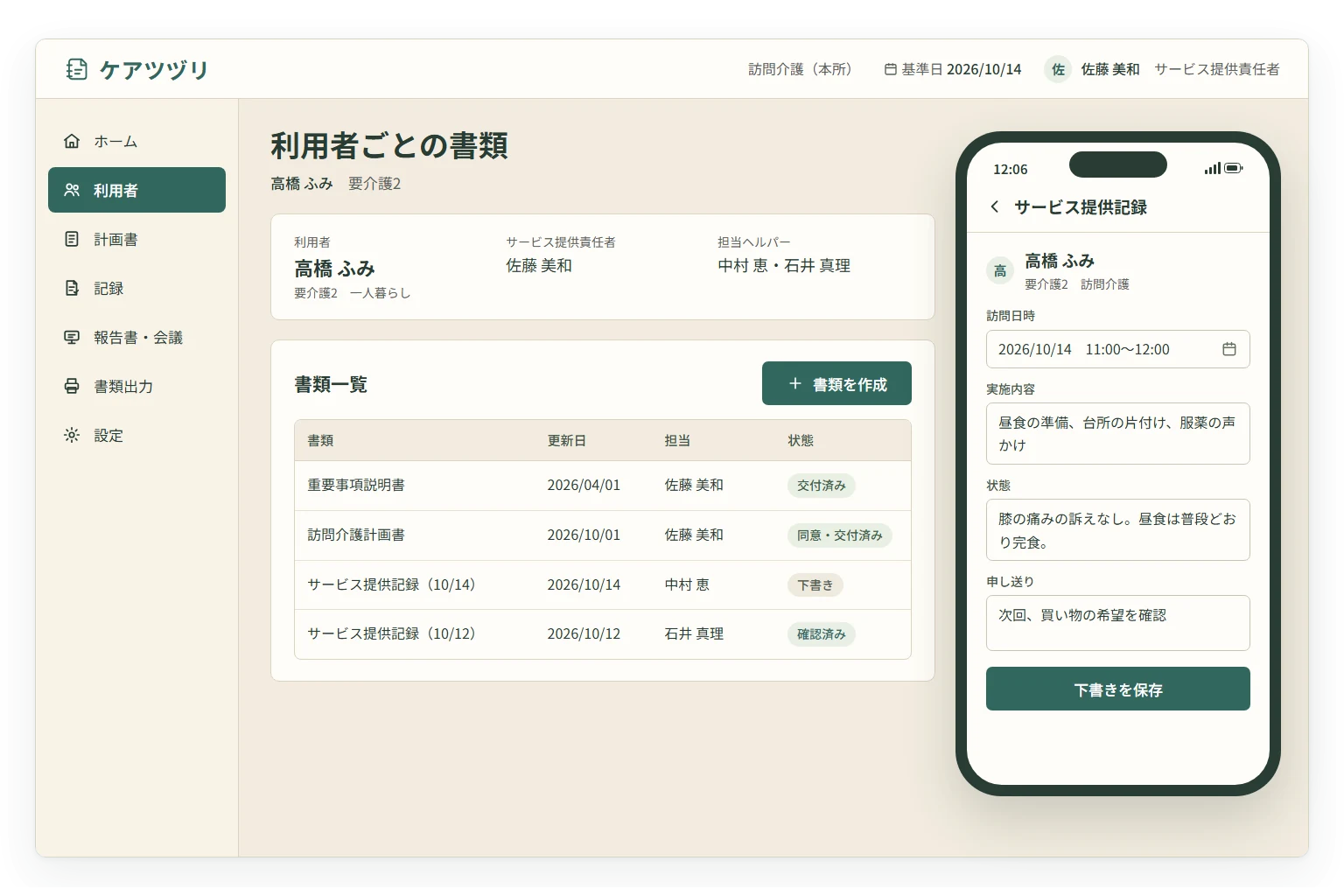Click 中村 恵・石井 真理 helper names
Viewport: 1344px width, 896px height.
click(784, 266)
